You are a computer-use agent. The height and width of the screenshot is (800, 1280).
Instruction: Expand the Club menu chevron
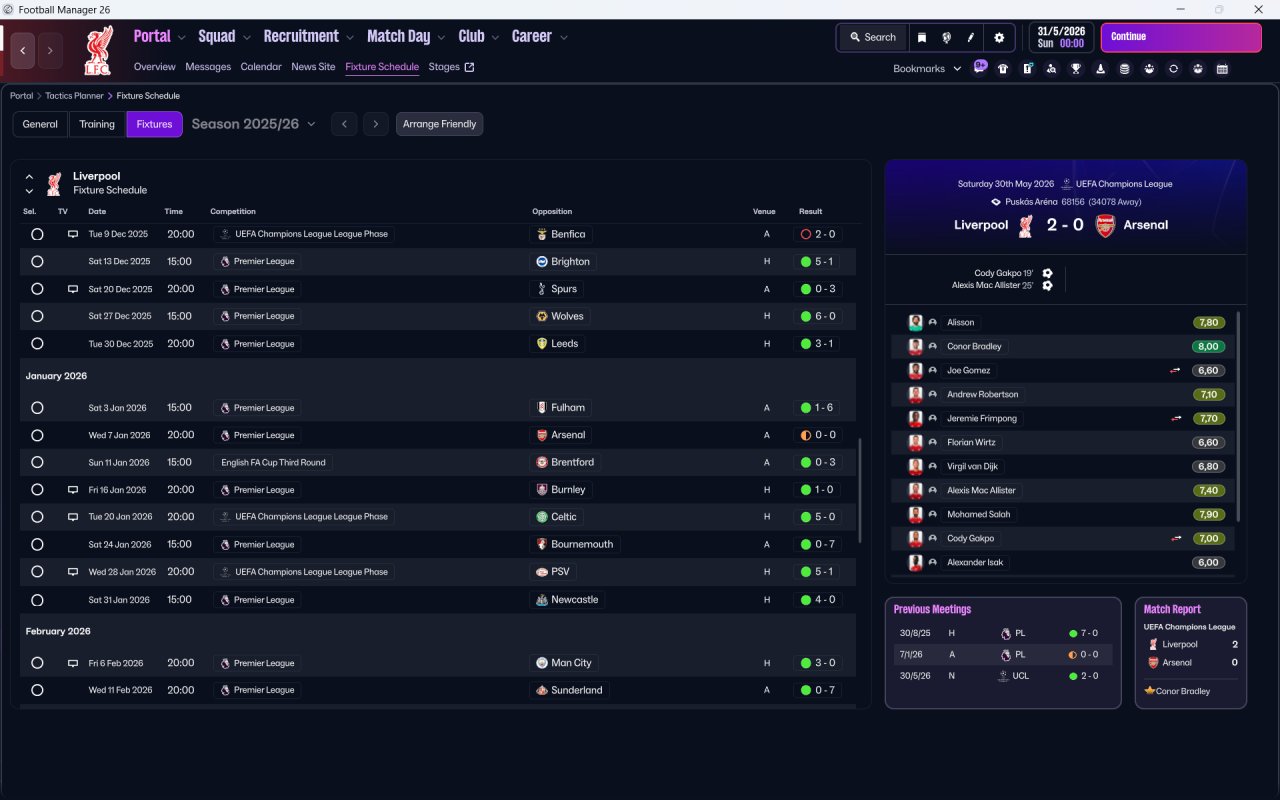(x=495, y=37)
